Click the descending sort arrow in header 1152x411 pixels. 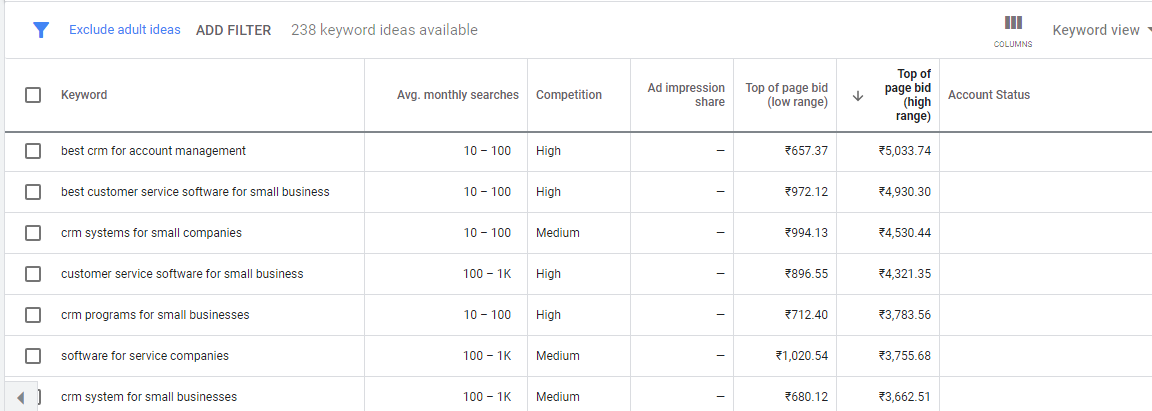[x=857, y=96]
